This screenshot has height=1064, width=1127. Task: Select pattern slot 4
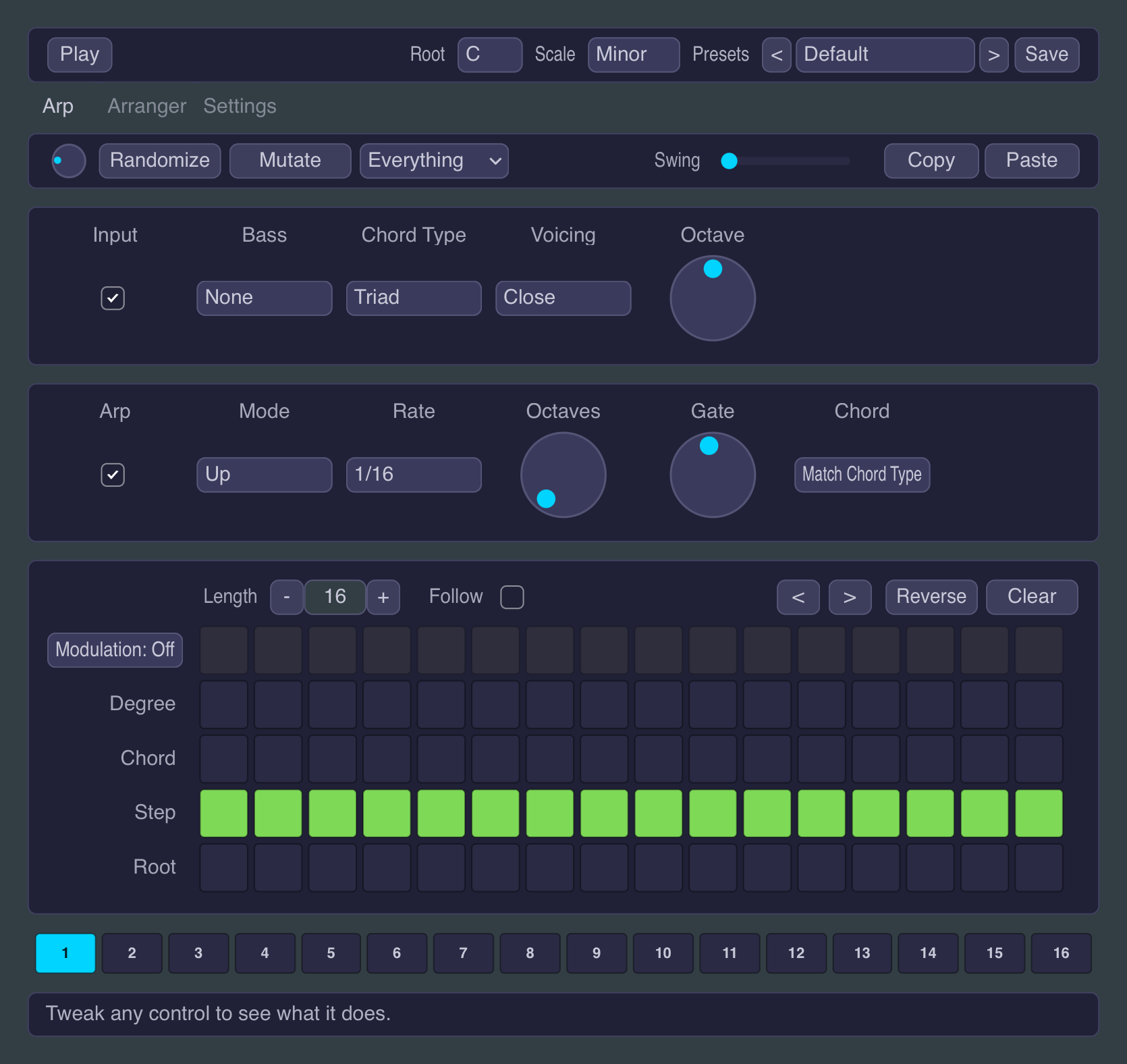265,953
